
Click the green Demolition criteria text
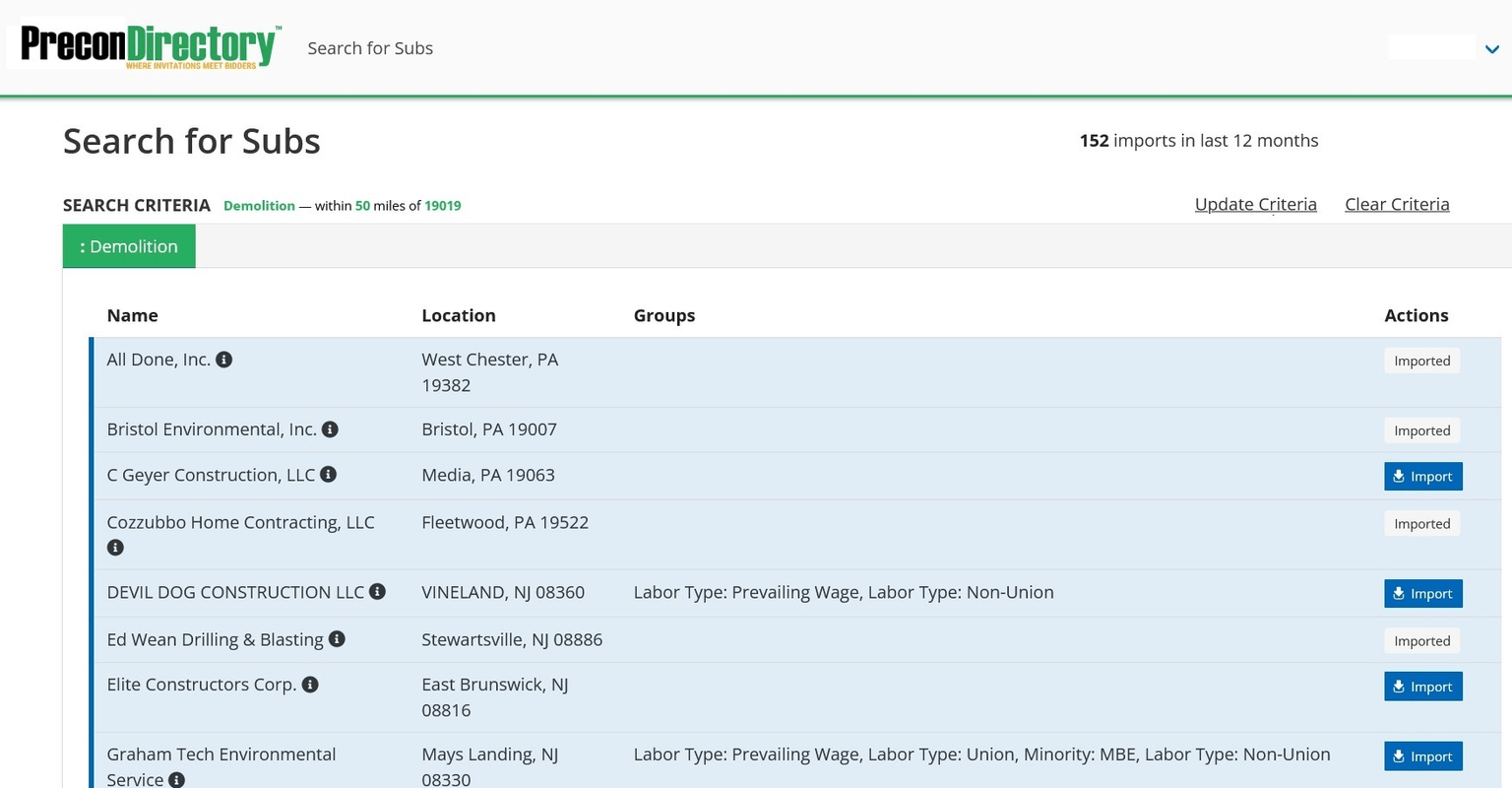(x=259, y=206)
